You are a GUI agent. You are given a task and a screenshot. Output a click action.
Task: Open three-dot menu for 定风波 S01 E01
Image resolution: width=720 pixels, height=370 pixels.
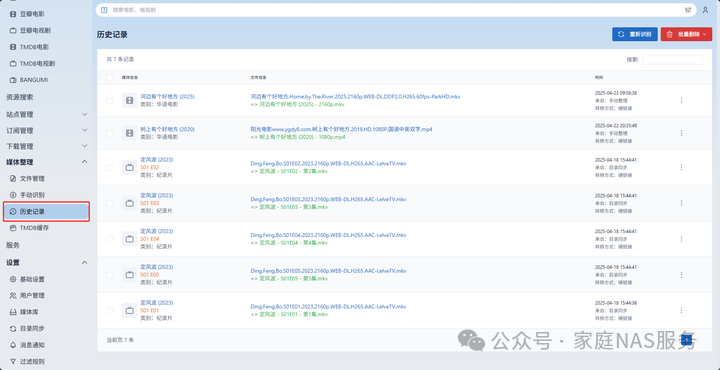point(681,310)
